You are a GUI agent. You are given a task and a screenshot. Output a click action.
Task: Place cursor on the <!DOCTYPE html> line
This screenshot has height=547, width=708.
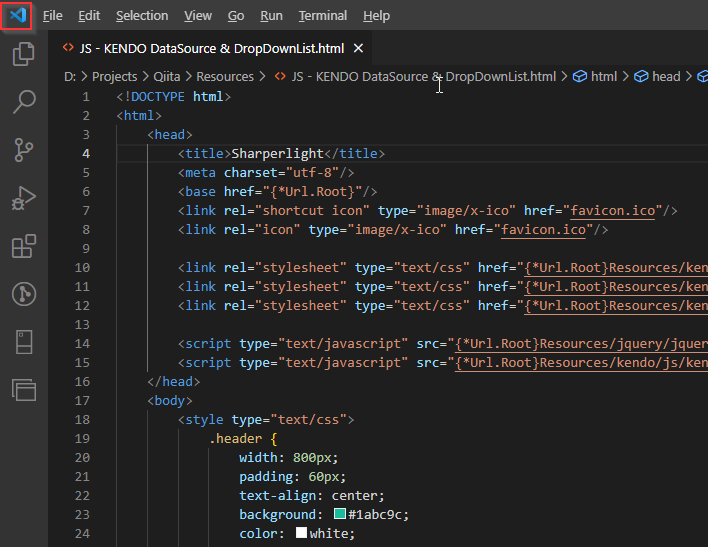pyautogui.click(x=174, y=97)
